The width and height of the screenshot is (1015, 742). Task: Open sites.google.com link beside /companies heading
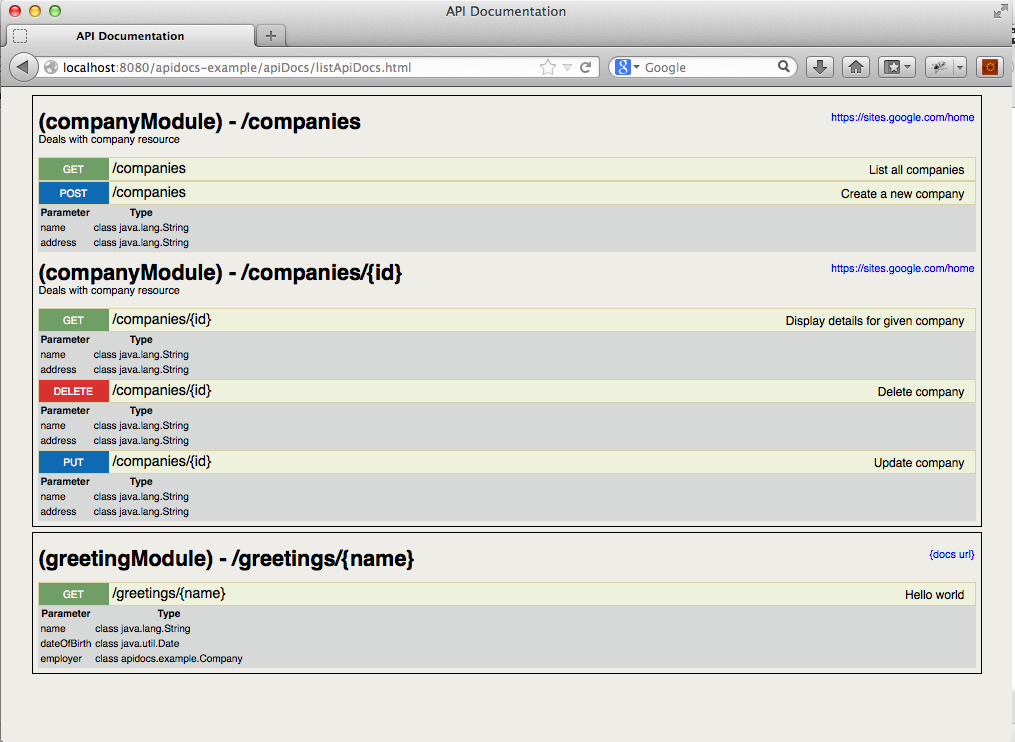(x=902, y=117)
